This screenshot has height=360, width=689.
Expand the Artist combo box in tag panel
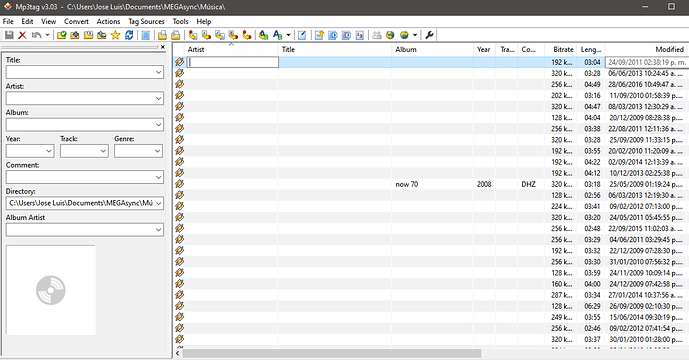tap(159, 98)
